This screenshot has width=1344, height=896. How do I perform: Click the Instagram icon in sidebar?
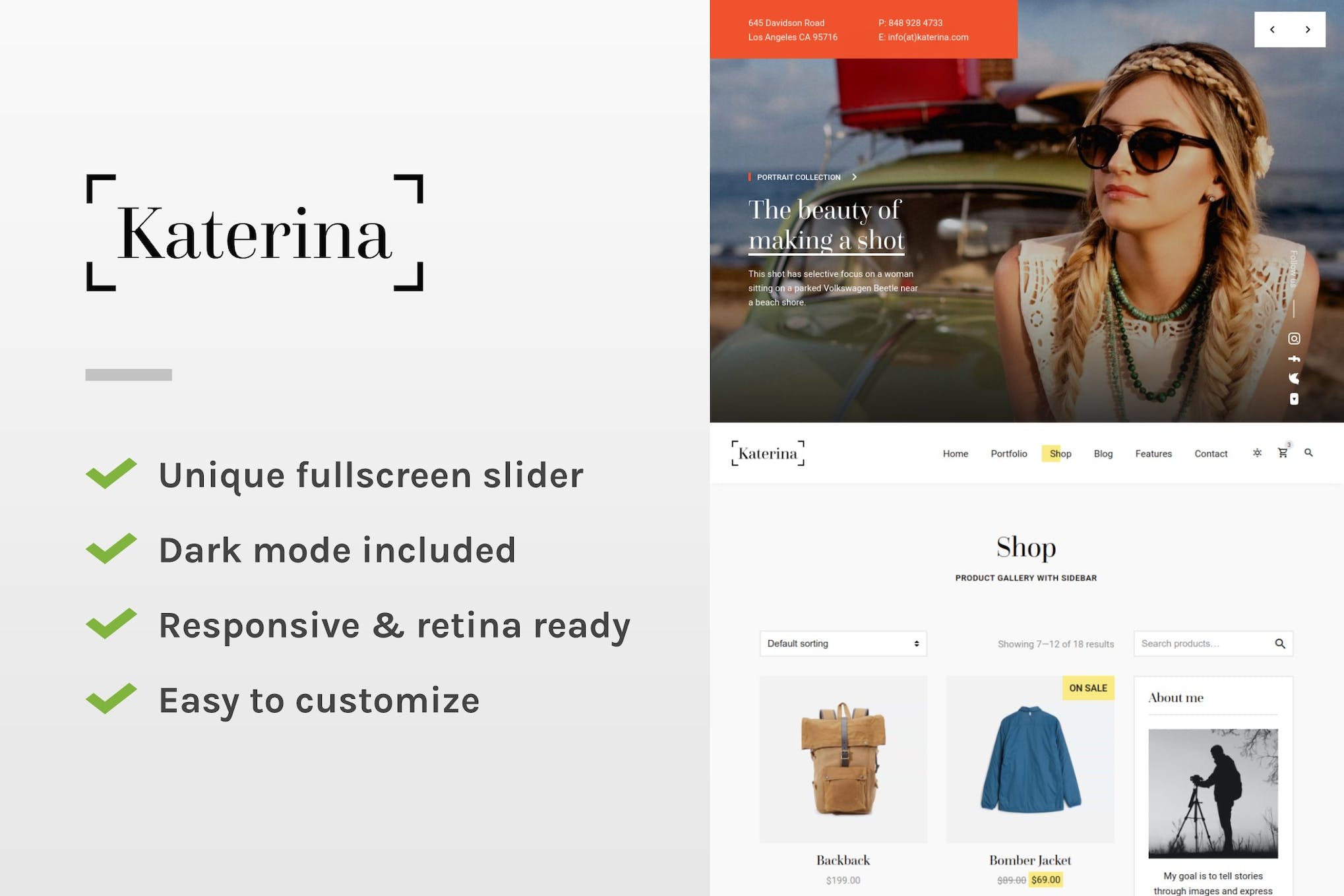(1293, 338)
